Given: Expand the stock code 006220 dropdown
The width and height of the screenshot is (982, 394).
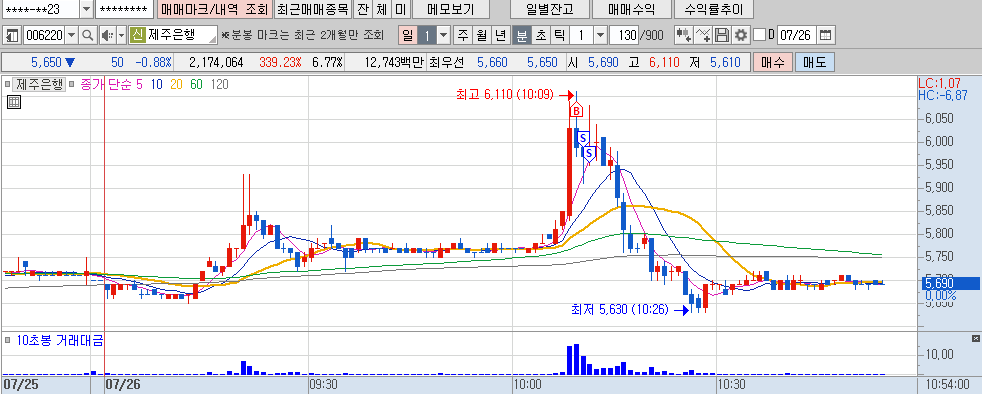Looking at the screenshot, I should coord(71,35).
